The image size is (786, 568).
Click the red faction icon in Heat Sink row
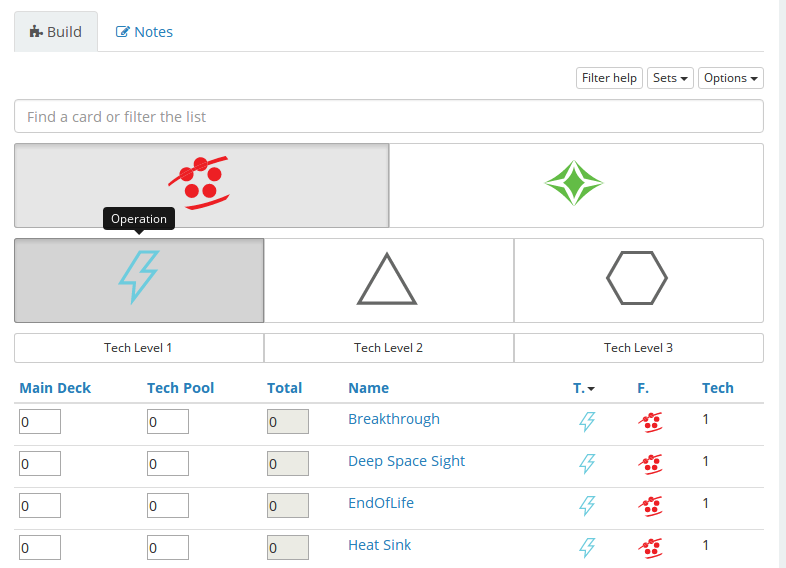point(651,548)
